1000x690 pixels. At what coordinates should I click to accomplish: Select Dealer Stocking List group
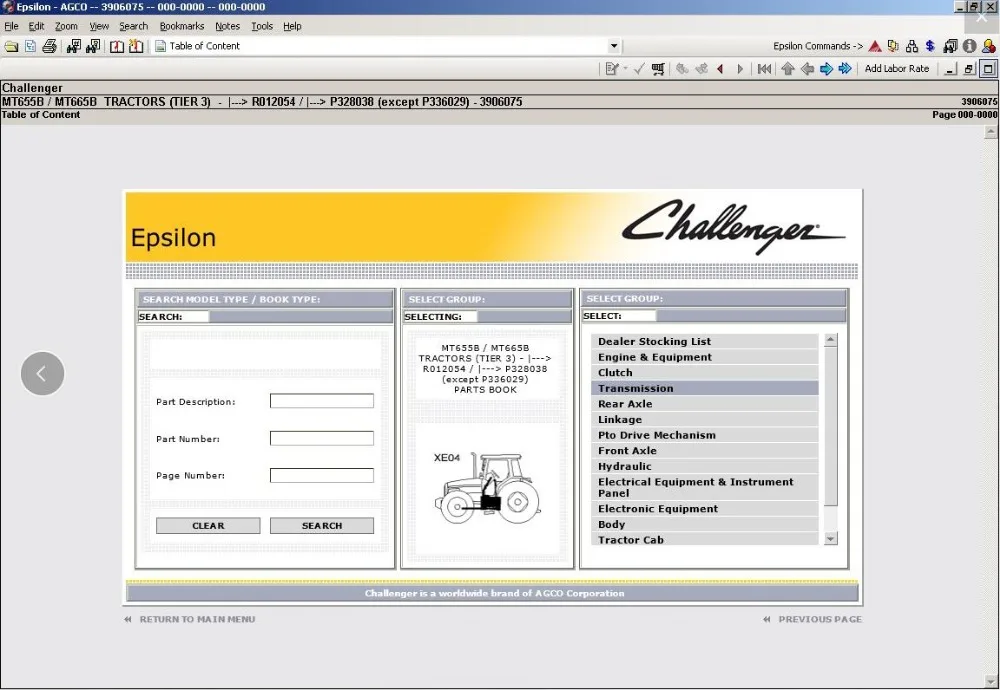[705, 341]
